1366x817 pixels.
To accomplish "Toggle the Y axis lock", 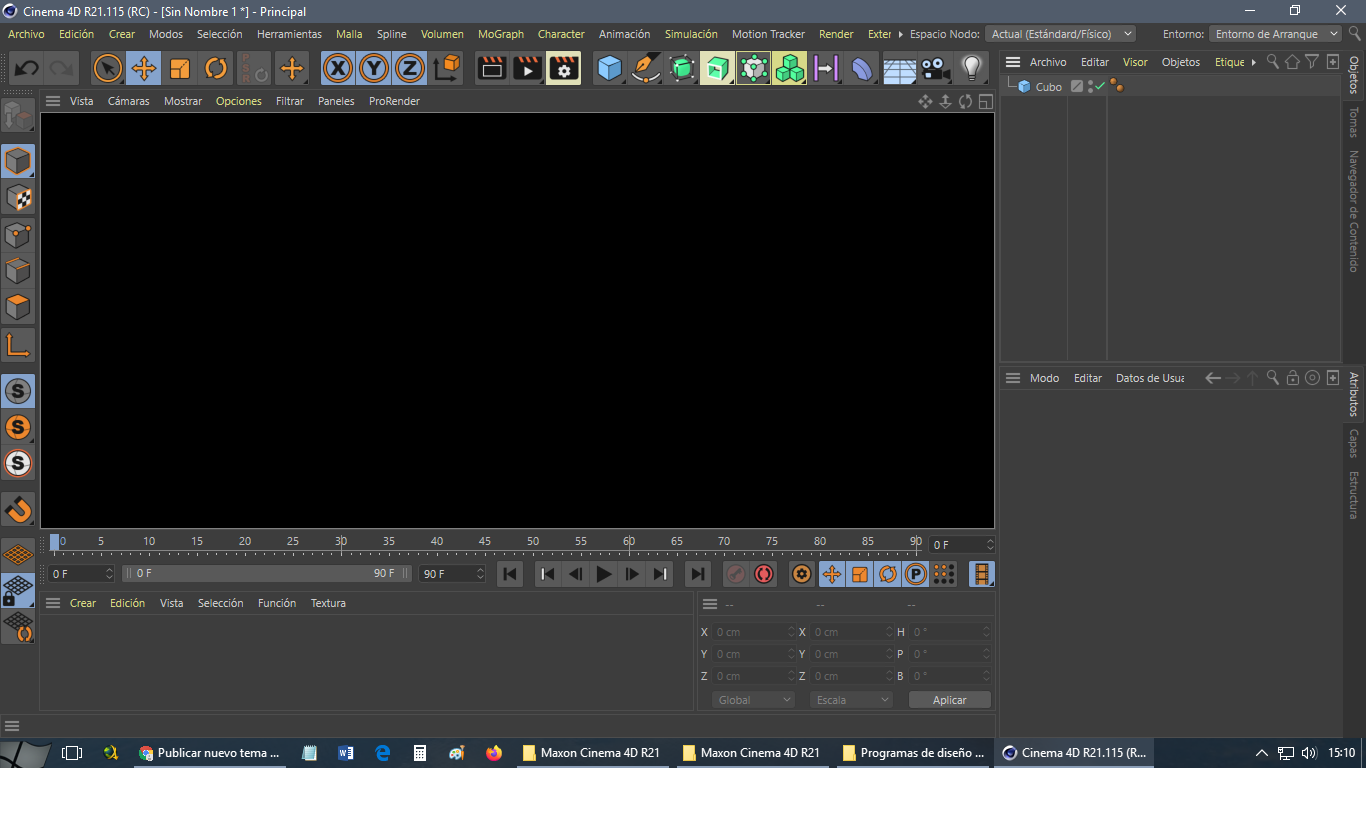I will [x=374, y=69].
